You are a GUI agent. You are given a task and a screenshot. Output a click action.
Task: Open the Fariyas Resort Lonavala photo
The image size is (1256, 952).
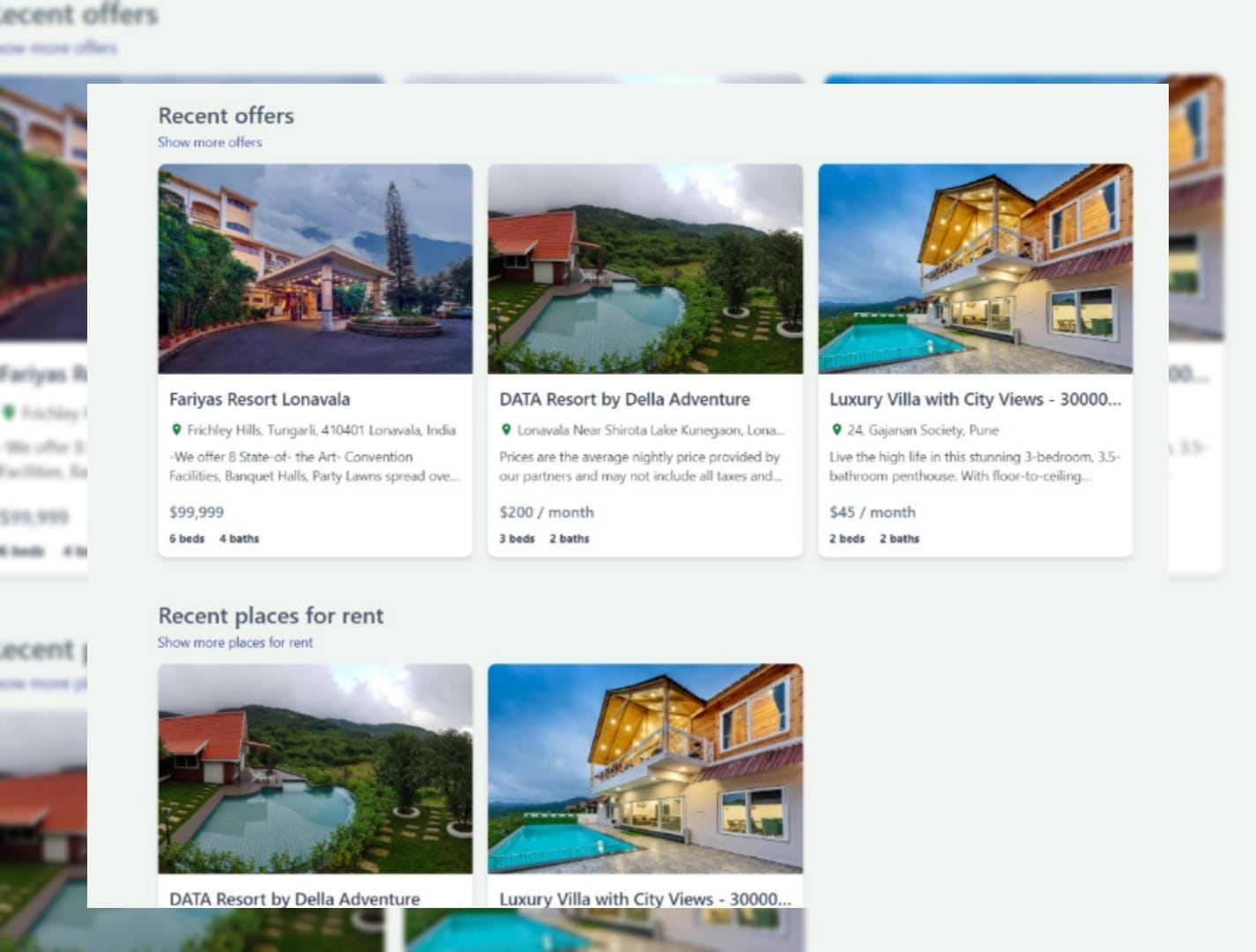[316, 269]
